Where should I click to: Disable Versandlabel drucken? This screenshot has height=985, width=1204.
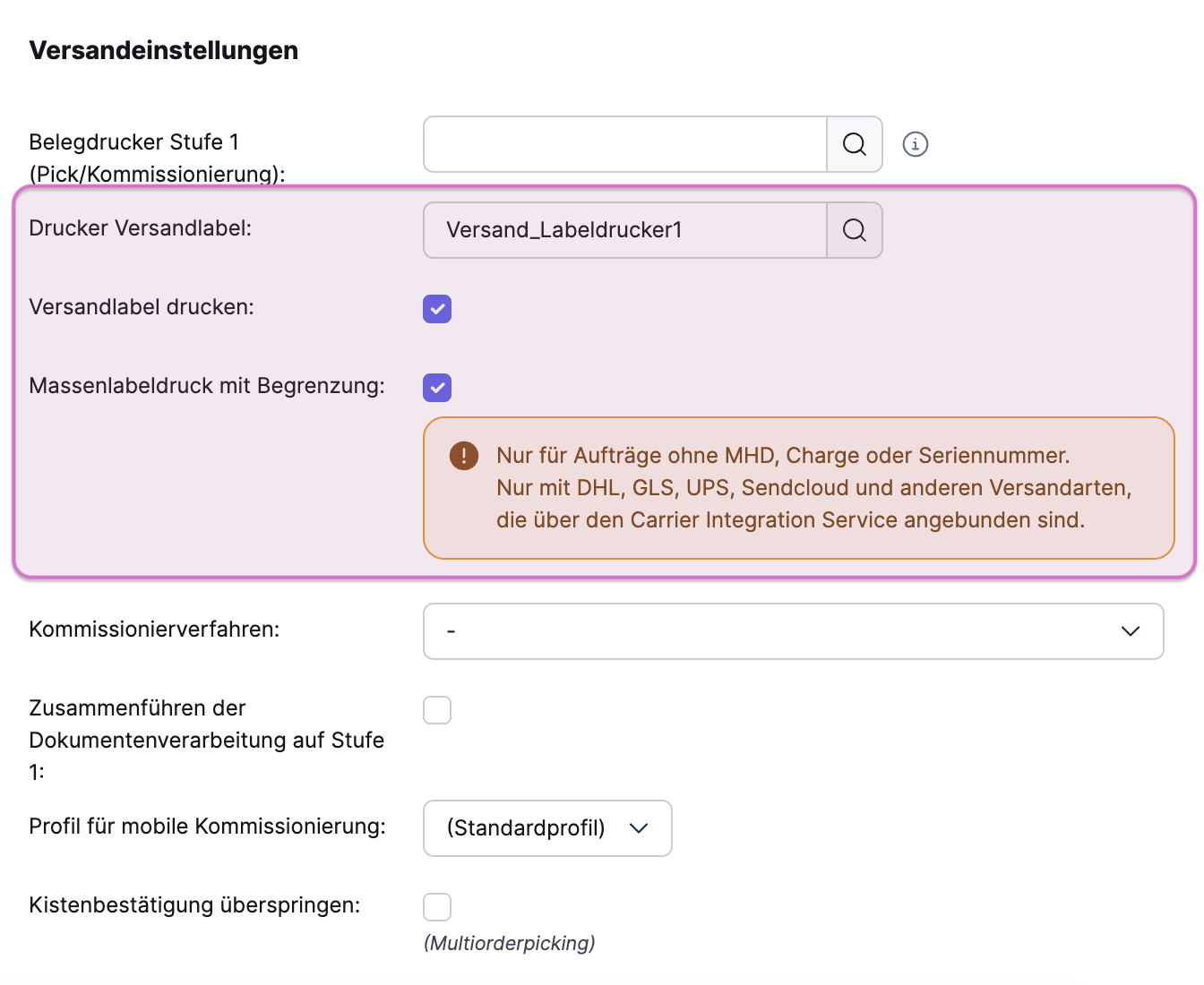coord(437,309)
